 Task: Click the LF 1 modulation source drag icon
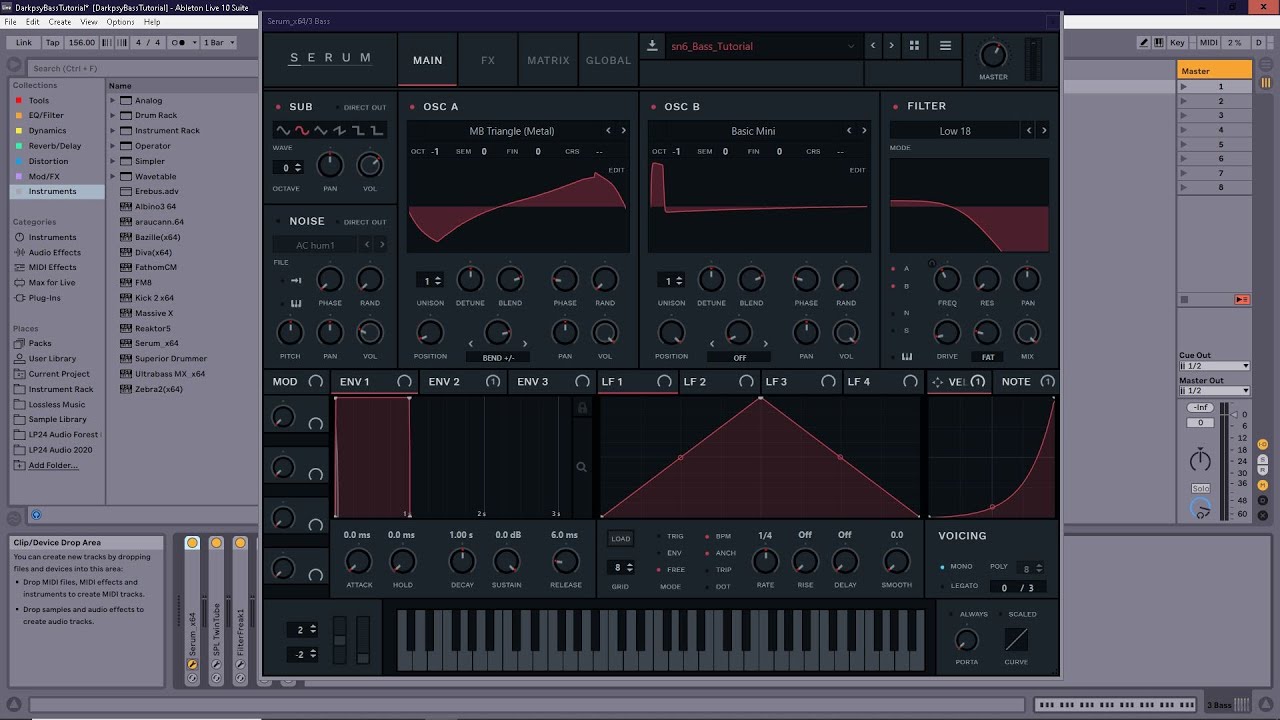pyautogui.click(x=664, y=381)
